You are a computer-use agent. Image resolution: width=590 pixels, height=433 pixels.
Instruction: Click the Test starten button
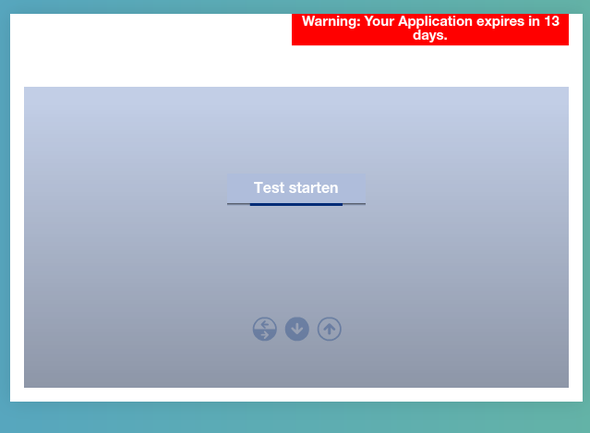click(x=296, y=188)
